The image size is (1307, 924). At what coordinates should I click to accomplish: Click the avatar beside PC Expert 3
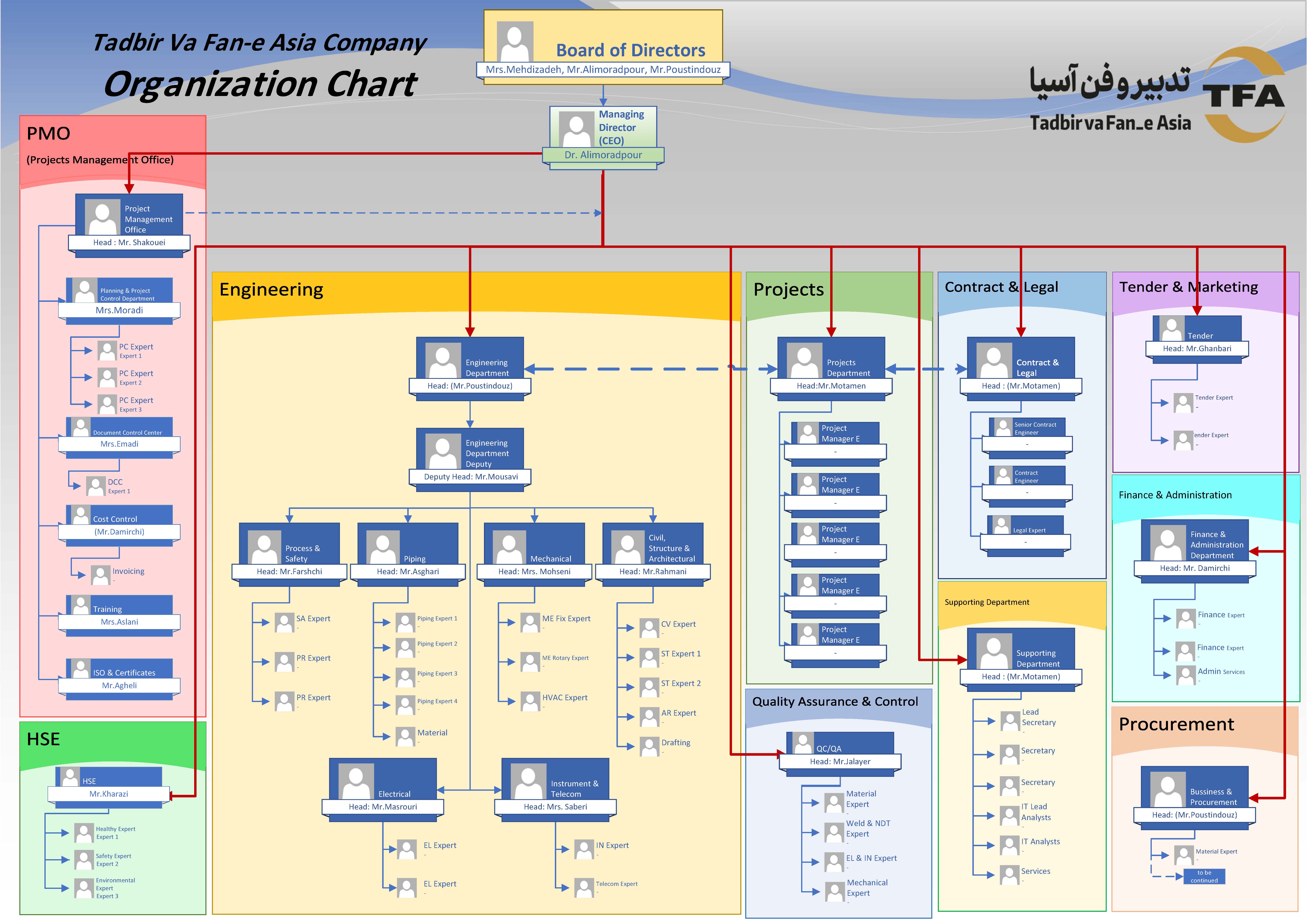[107, 404]
